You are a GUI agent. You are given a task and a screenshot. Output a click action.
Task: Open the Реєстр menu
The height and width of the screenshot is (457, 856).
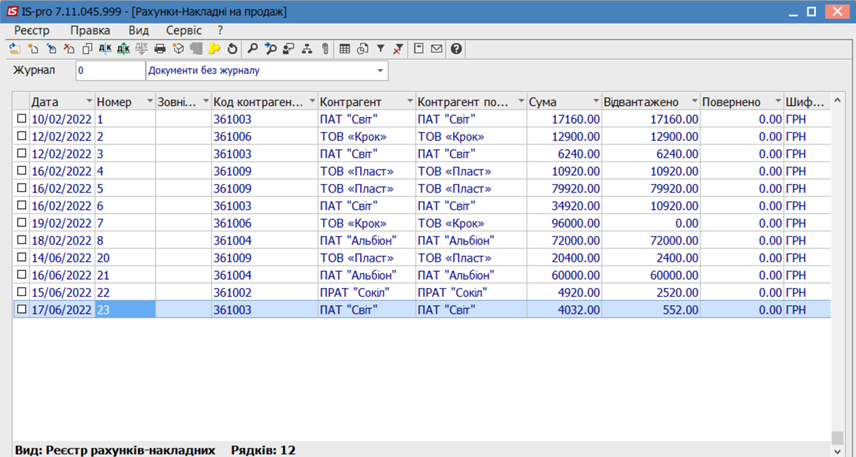pos(32,31)
